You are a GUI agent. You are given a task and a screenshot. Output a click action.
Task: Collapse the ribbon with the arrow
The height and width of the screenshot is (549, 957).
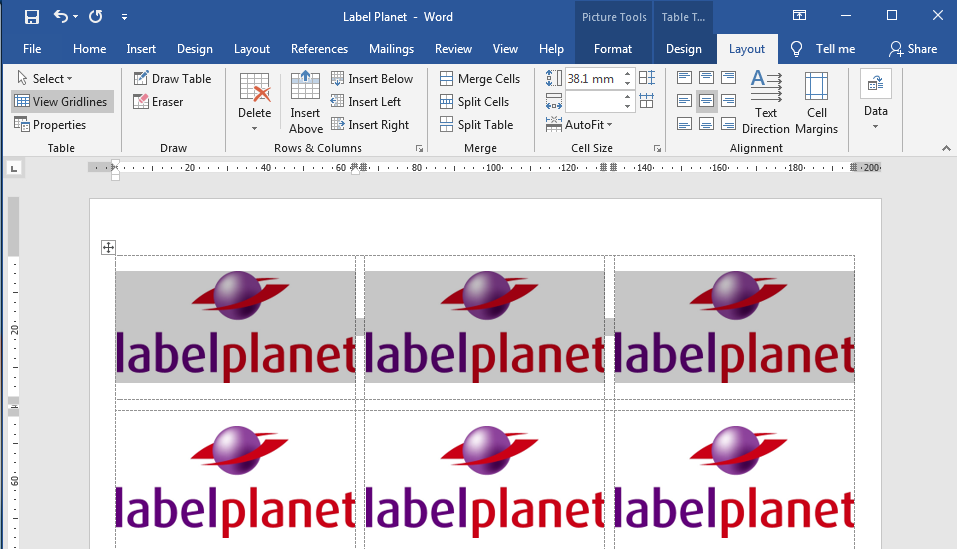(x=945, y=148)
